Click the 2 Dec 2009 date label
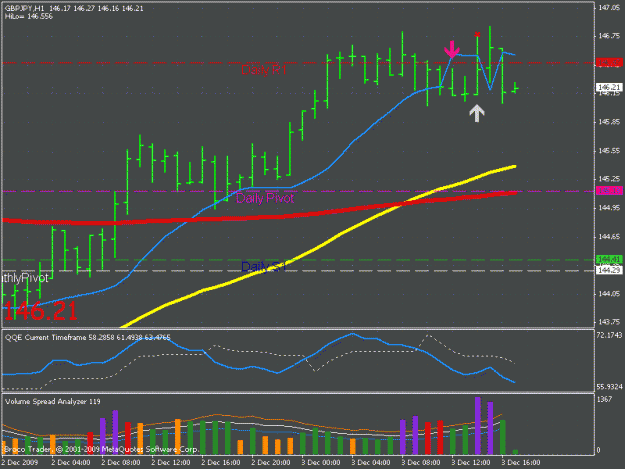This screenshot has height=469, width=625. click(20, 463)
